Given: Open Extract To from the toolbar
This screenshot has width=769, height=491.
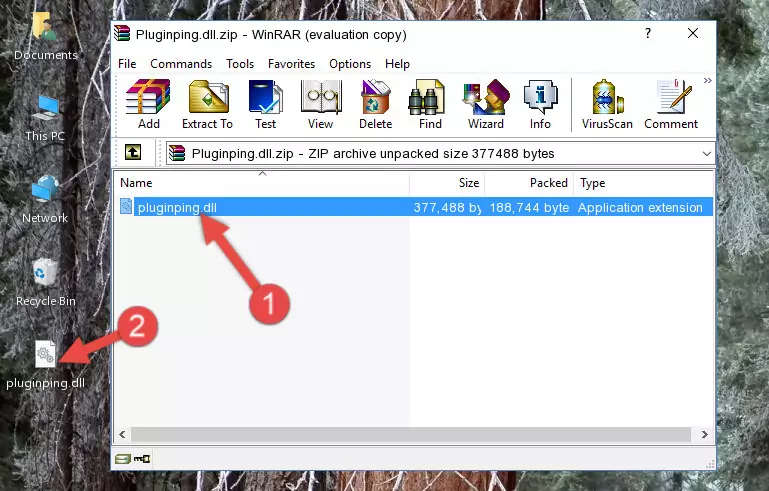Looking at the screenshot, I should tap(207, 104).
